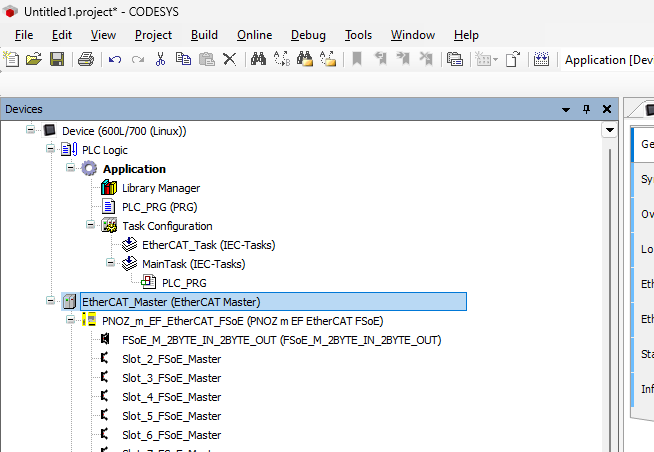Open the Online menu

tap(254, 35)
